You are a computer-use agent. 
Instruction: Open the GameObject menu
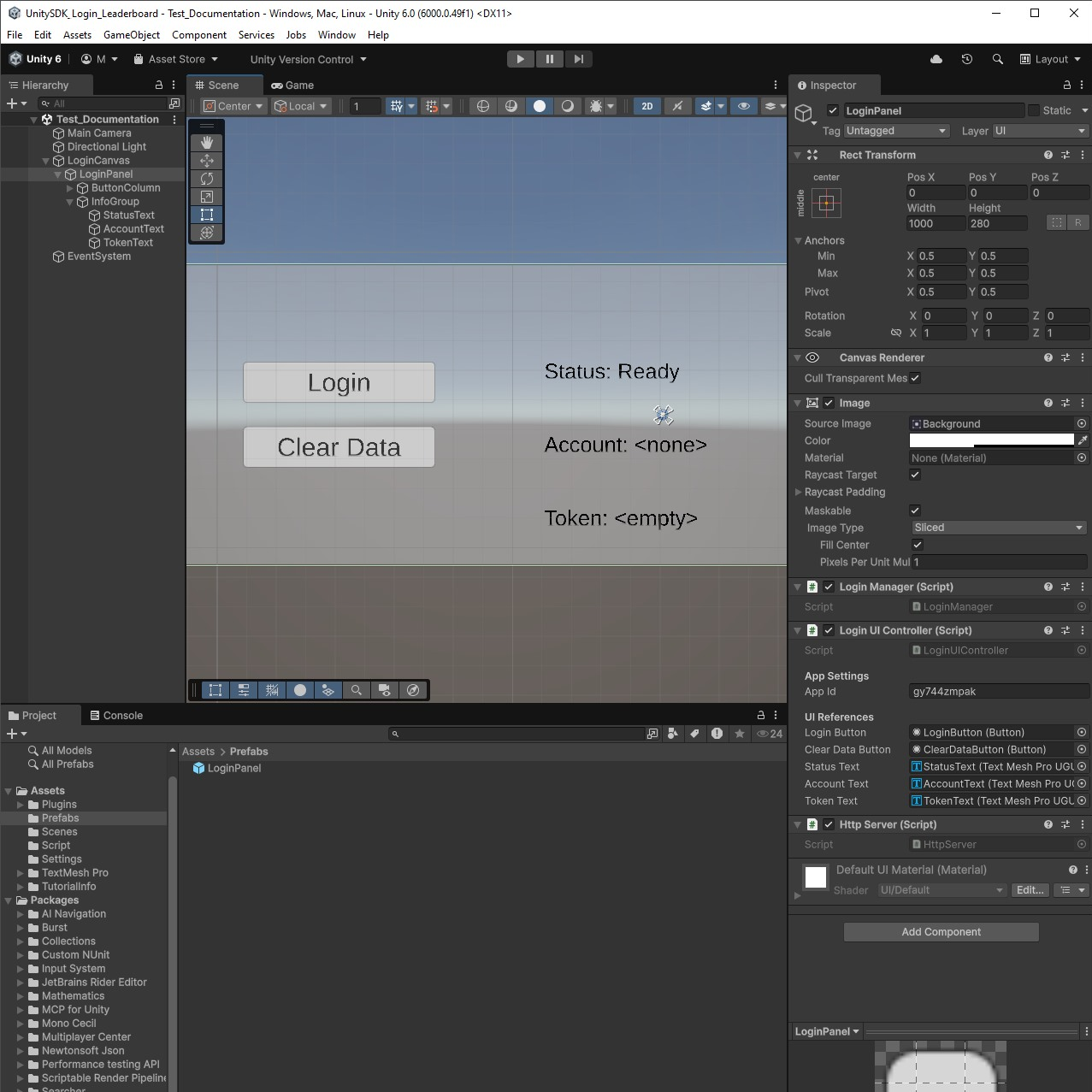pos(131,35)
